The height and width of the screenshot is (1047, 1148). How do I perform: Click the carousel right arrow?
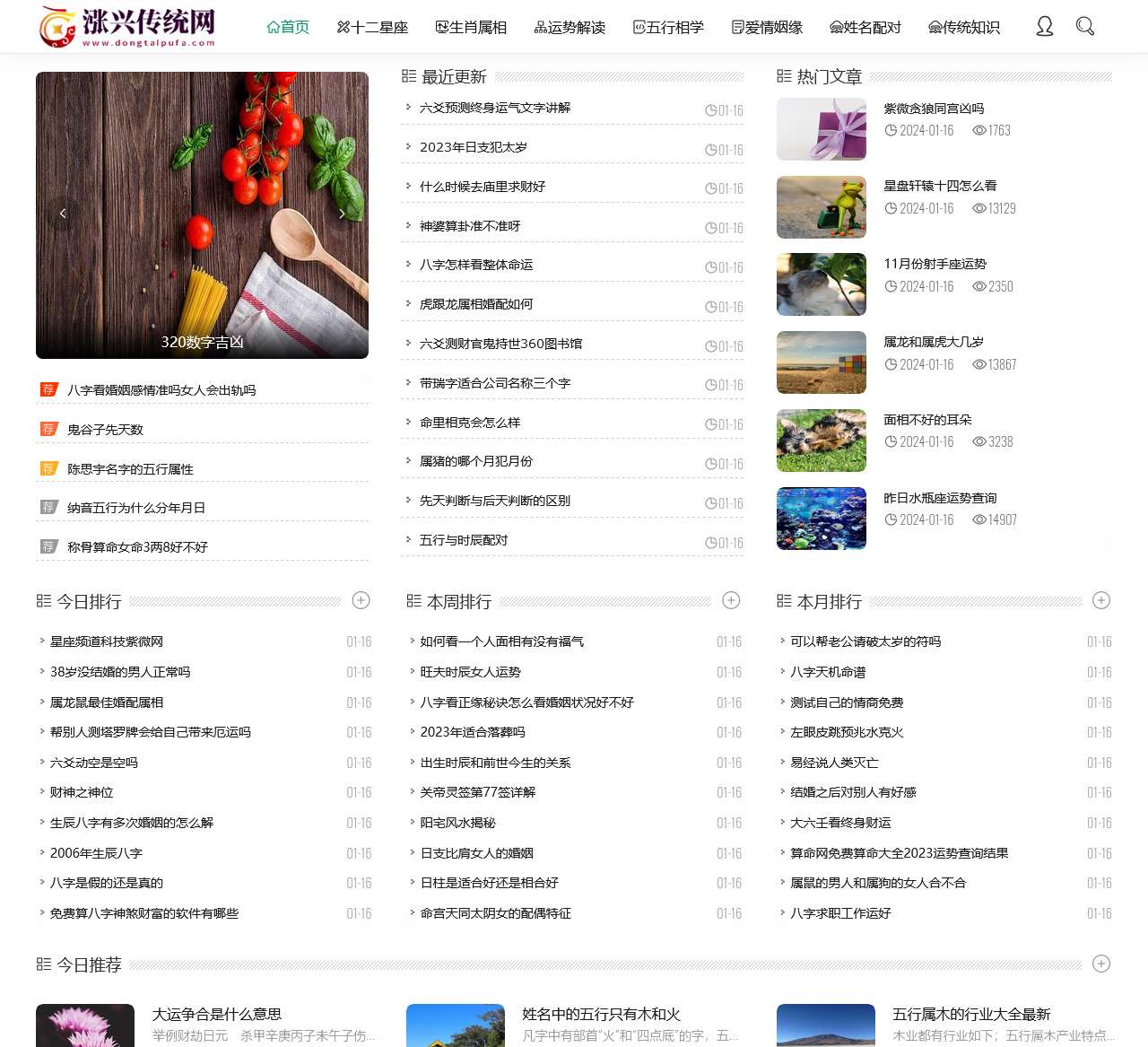pyautogui.click(x=343, y=214)
